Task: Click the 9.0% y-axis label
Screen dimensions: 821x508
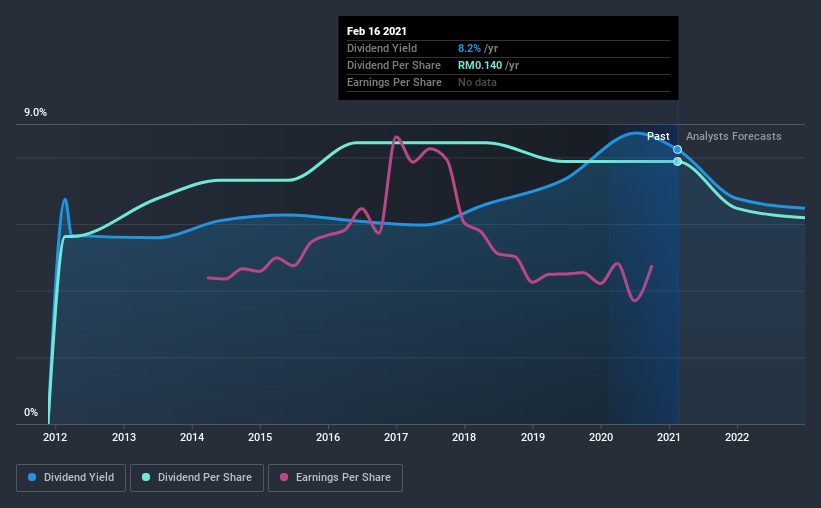Action: click(35, 113)
